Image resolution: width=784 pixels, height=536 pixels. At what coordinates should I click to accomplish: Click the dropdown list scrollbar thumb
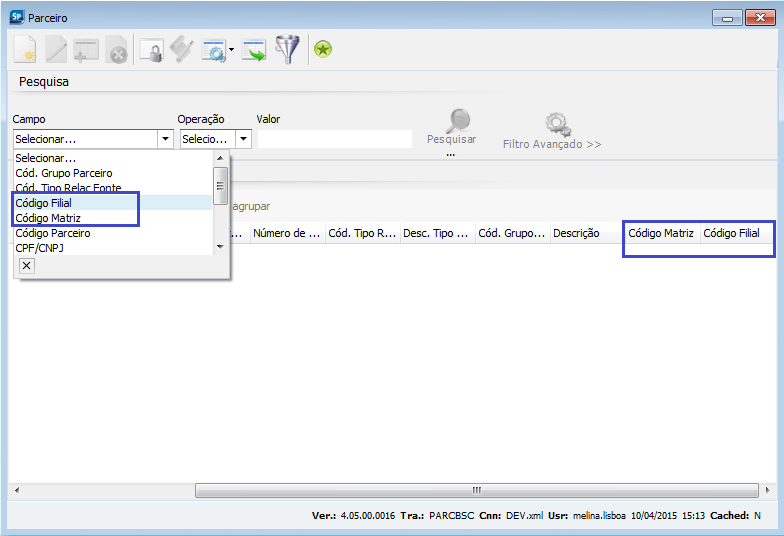220,186
